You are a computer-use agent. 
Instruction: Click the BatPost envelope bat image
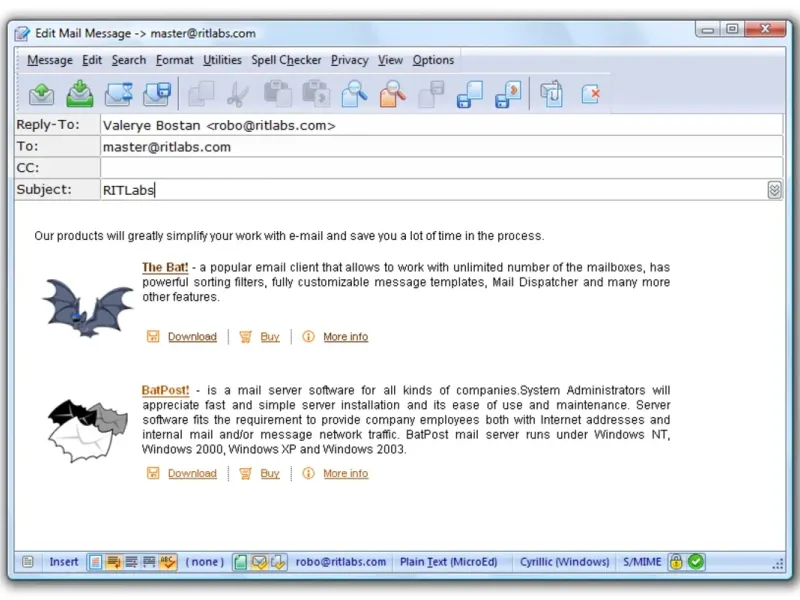[x=88, y=431]
